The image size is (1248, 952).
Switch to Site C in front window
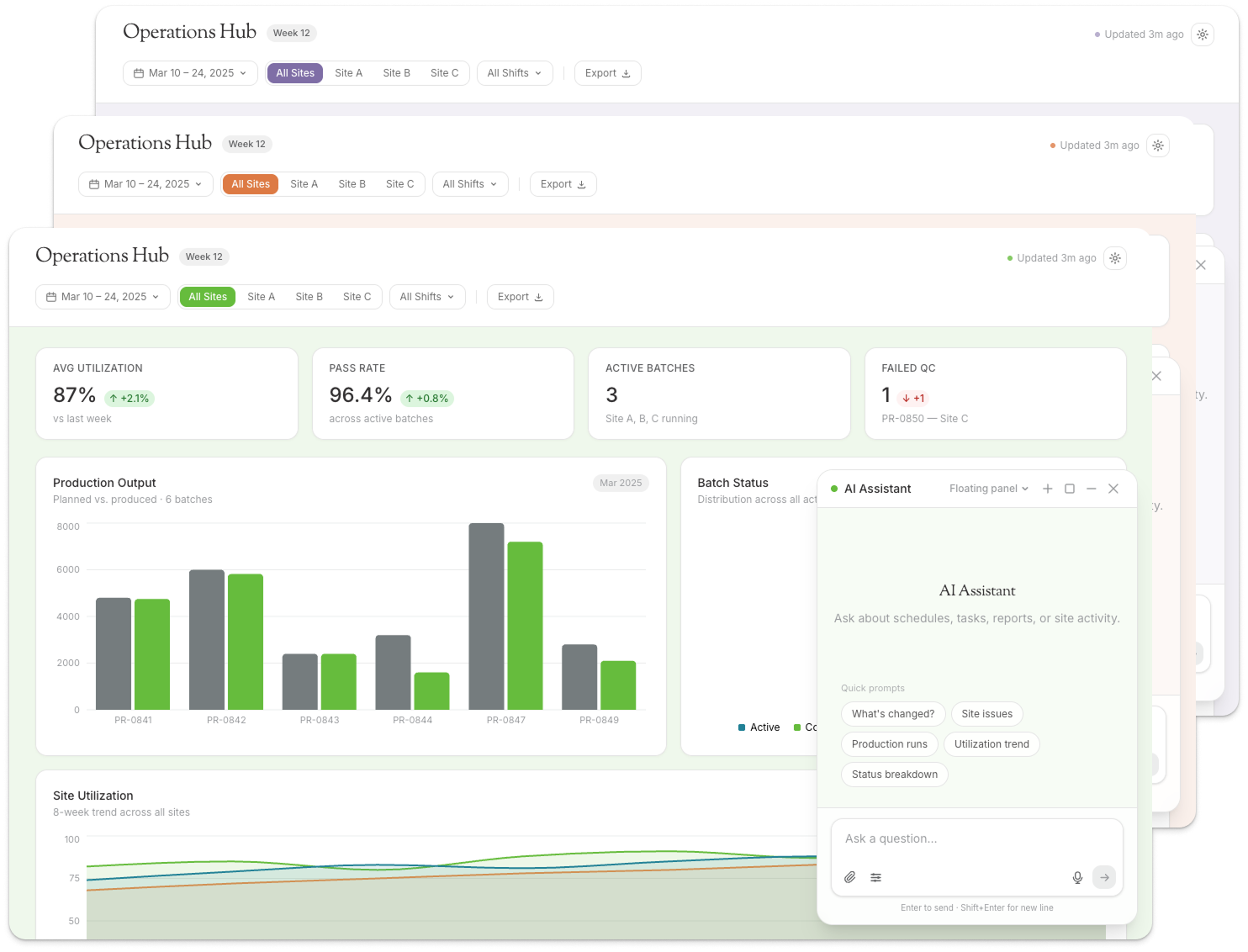point(357,297)
